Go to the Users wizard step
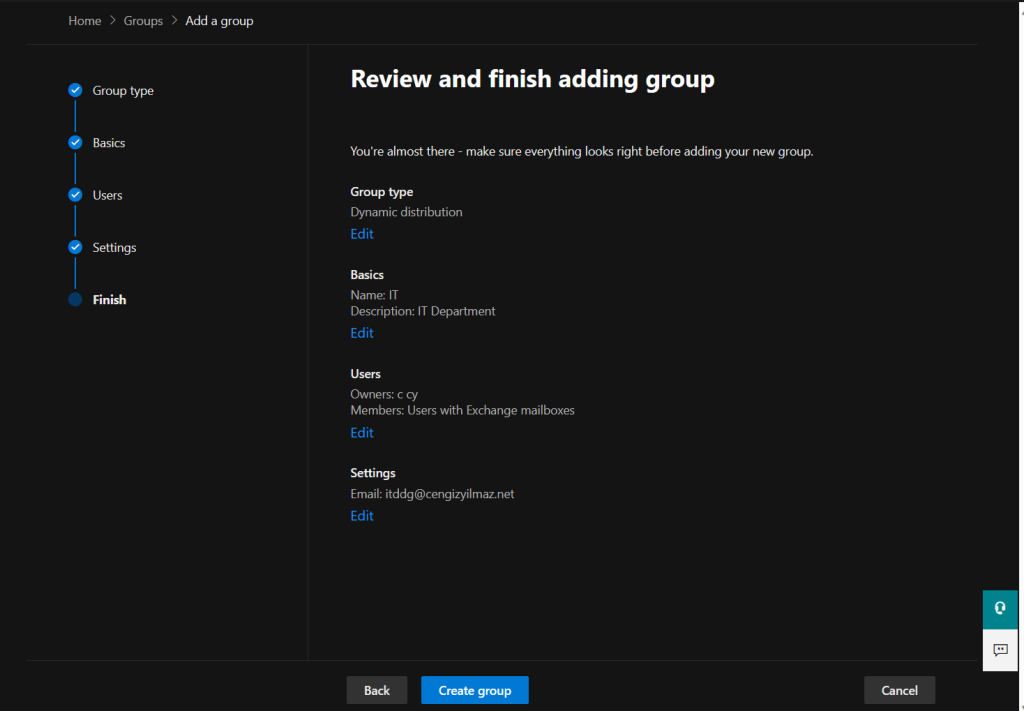Image resolution: width=1024 pixels, height=711 pixels. [107, 195]
